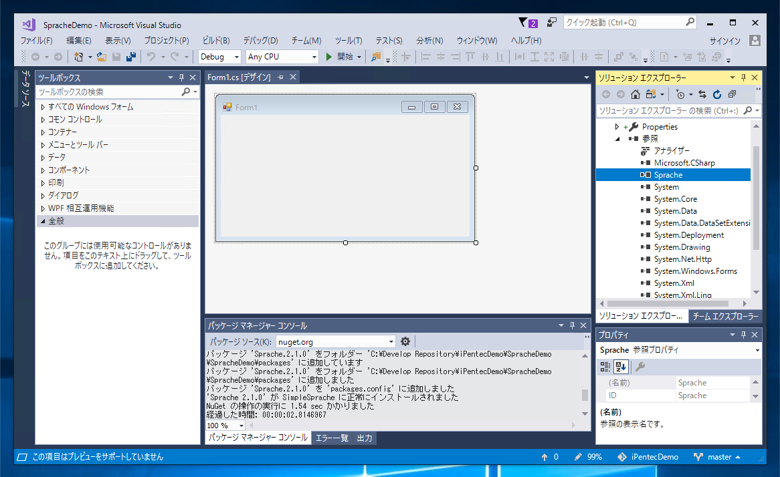Viewport: 780px width, 477px height.
Task: Click the Undo arrow icon
Action: pos(151,57)
